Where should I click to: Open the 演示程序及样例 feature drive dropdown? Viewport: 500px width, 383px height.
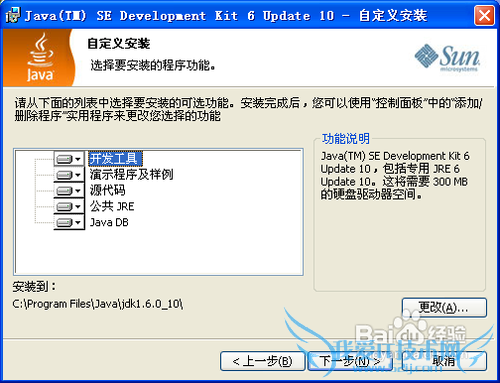[69, 175]
